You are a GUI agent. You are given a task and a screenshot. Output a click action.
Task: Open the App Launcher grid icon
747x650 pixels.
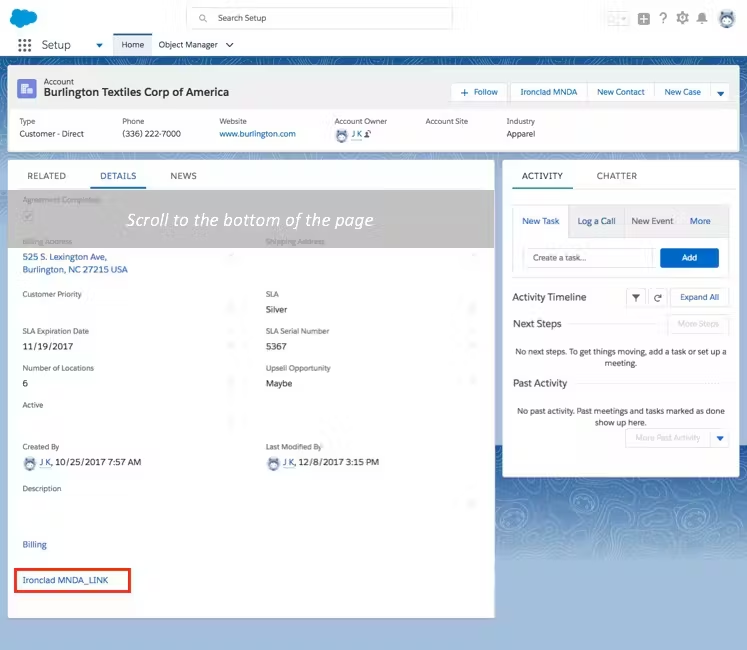(x=25, y=45)
